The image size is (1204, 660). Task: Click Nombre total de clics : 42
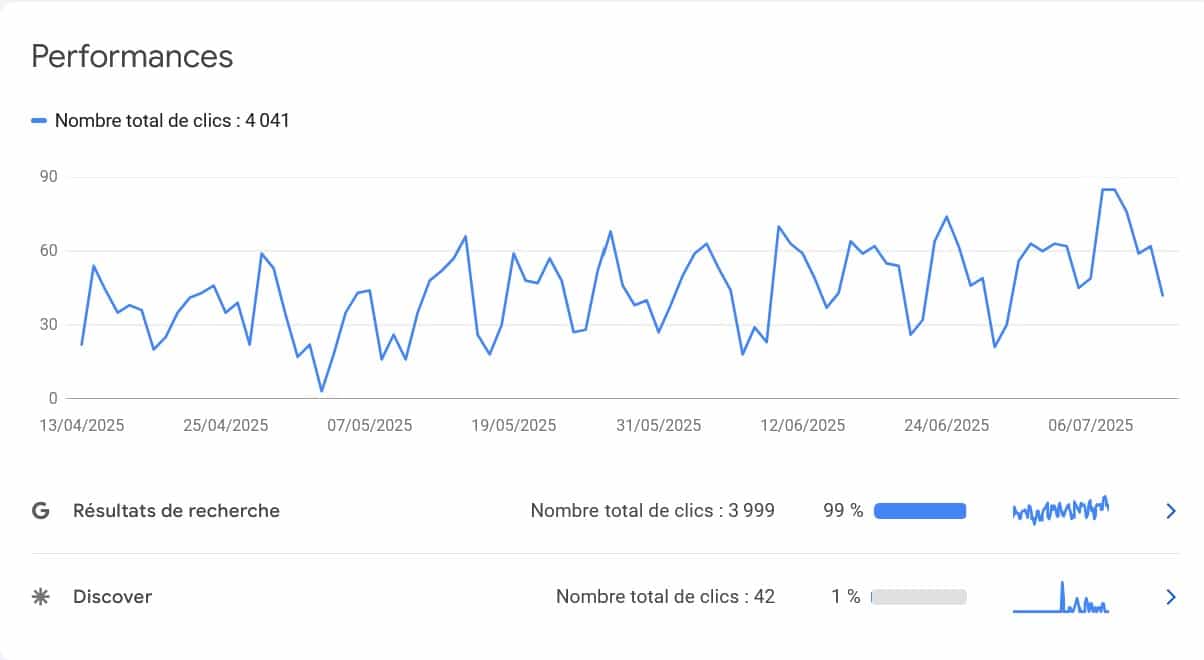[x=666, y=597]
